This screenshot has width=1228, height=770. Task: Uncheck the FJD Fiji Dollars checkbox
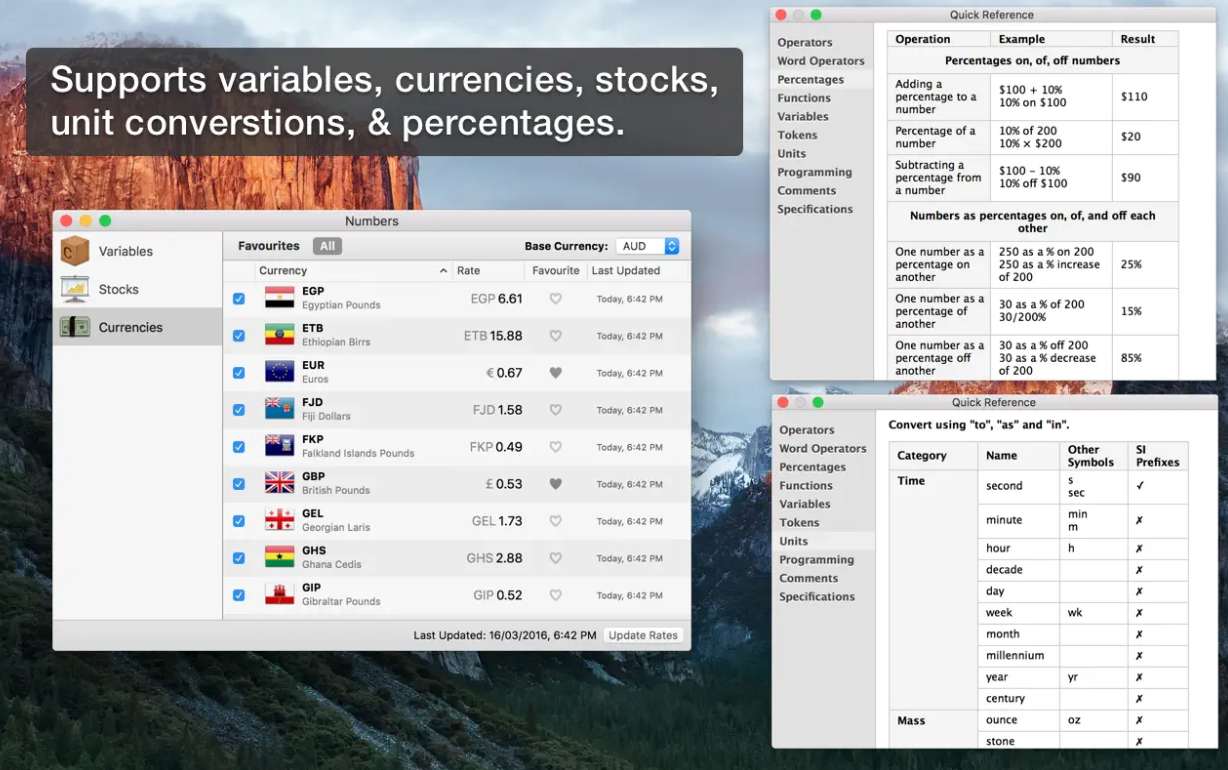238,410
